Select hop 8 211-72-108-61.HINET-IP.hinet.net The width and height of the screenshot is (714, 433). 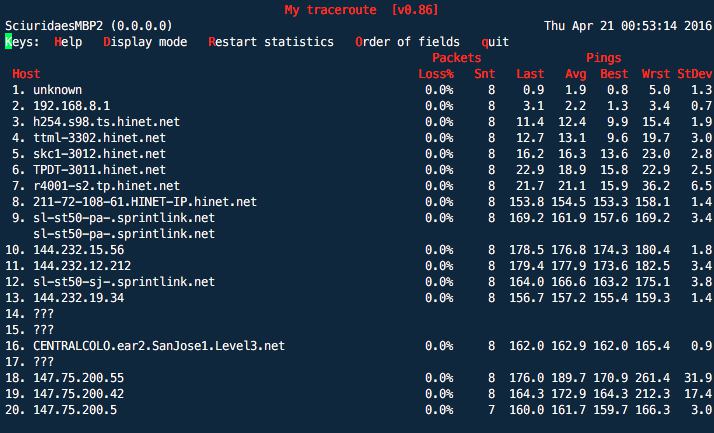[x=145, y=202]
